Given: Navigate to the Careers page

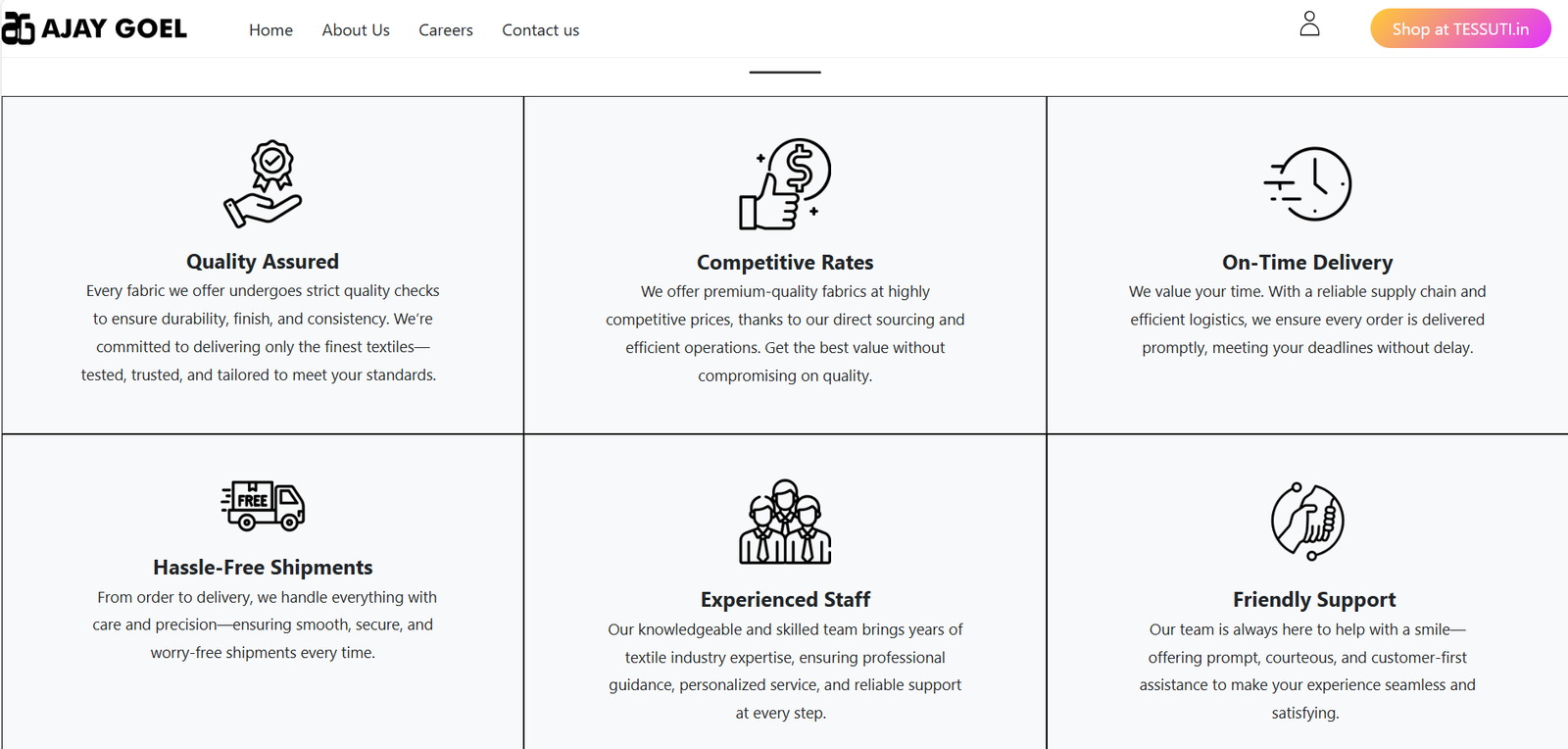Looking at the screenshot, I should click(x=446, y=30).
